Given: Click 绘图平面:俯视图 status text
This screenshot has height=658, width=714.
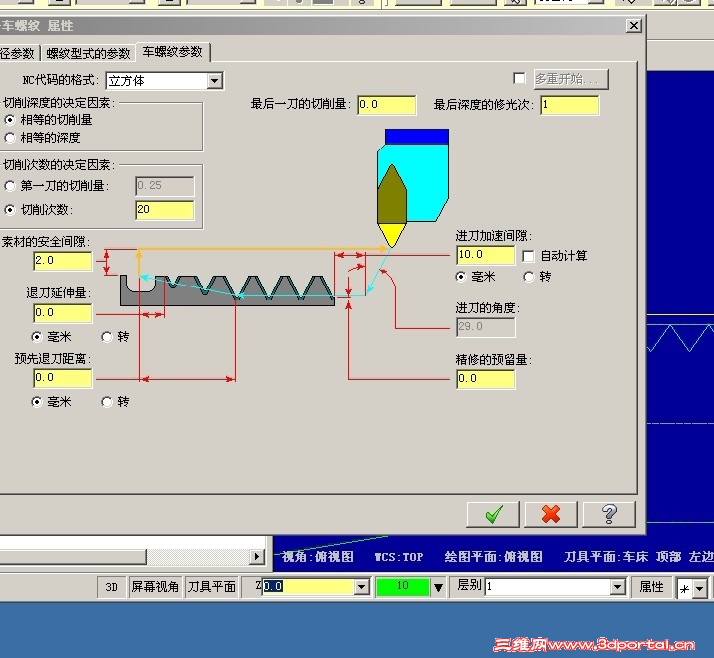Looking at the screenshot, I should pyautogui.click(x=494, y=556).
